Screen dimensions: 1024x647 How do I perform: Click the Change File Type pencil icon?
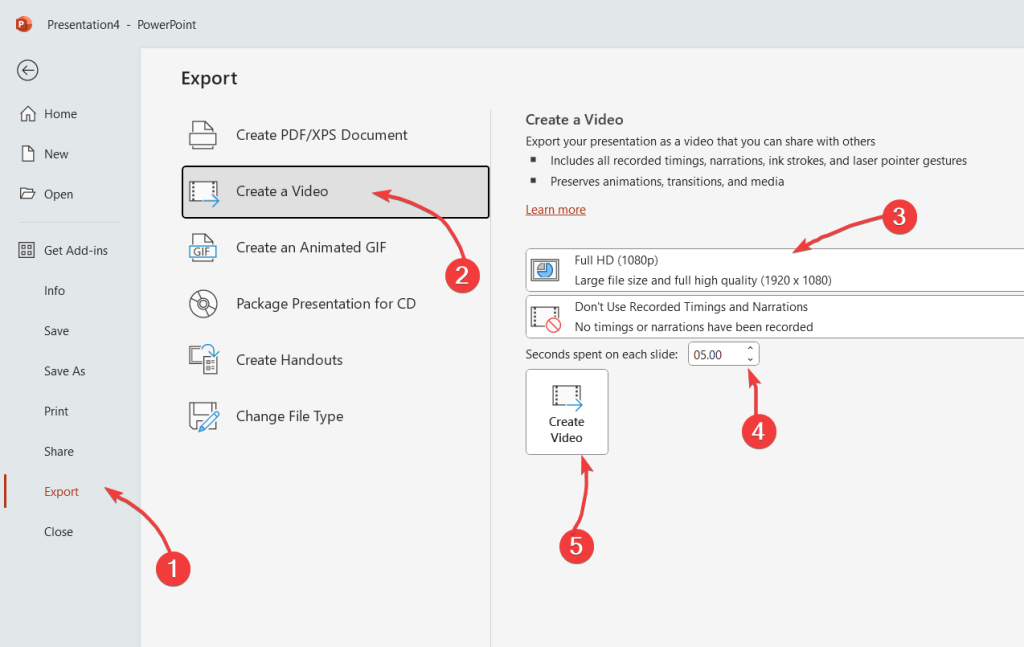tap(204, 417)
